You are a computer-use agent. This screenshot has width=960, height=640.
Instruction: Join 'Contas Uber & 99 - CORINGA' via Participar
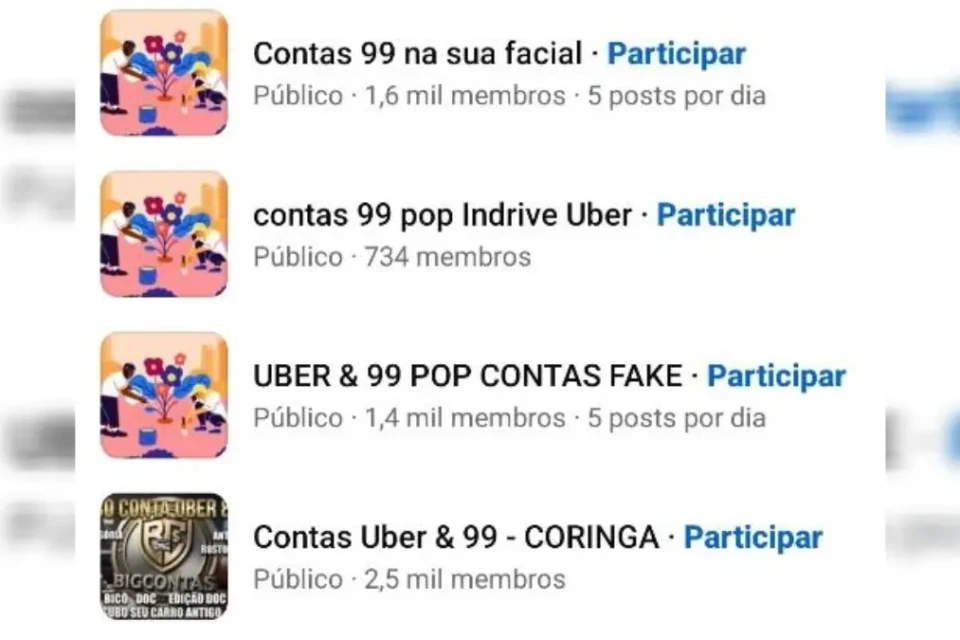tap(754, 537)
